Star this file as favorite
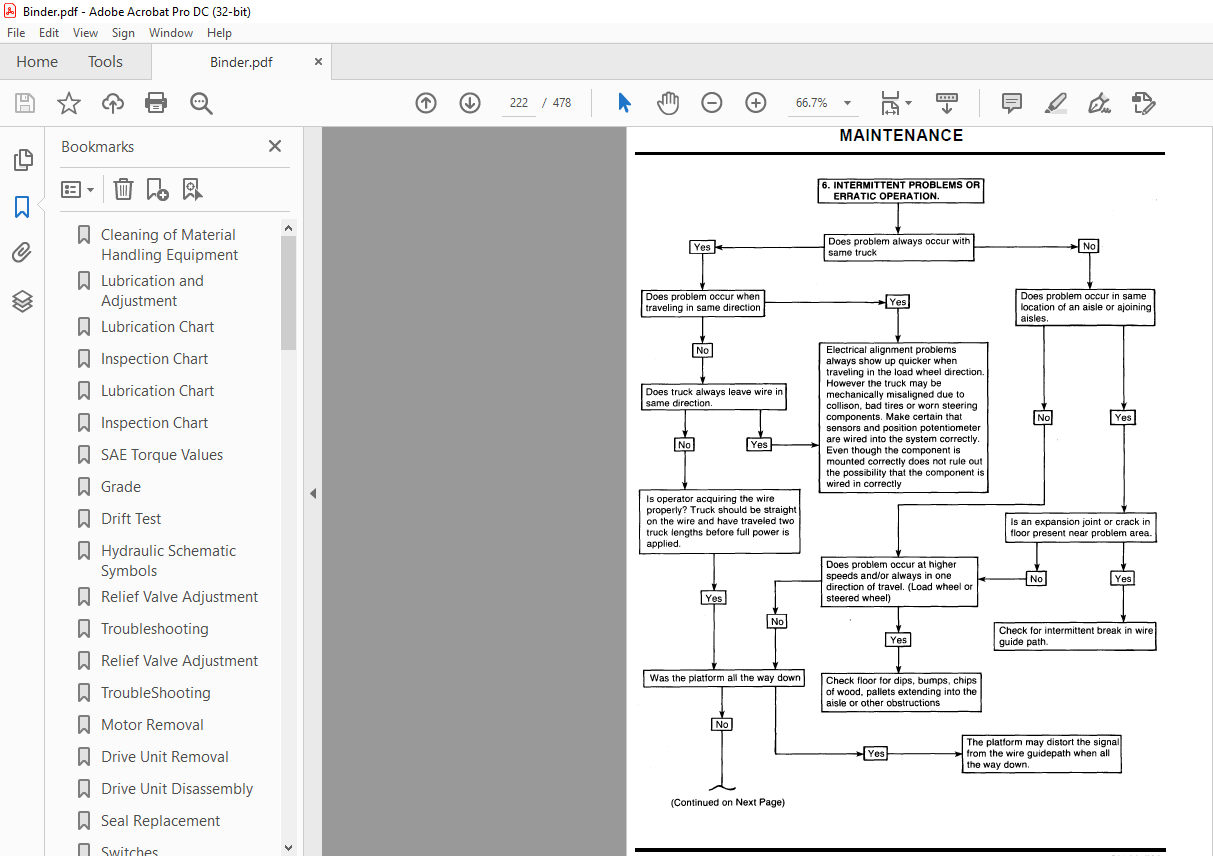Viewport: 1213px width, 856px height. [x=69, y=103]
